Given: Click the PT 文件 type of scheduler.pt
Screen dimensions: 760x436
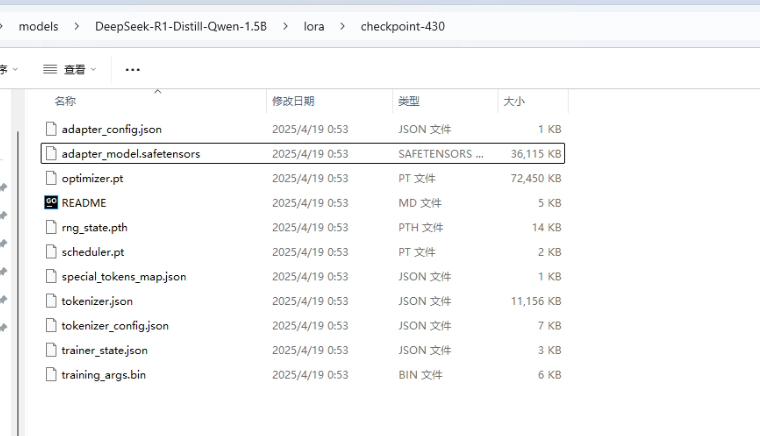Looking at the screenshot, I should (417, 252).
